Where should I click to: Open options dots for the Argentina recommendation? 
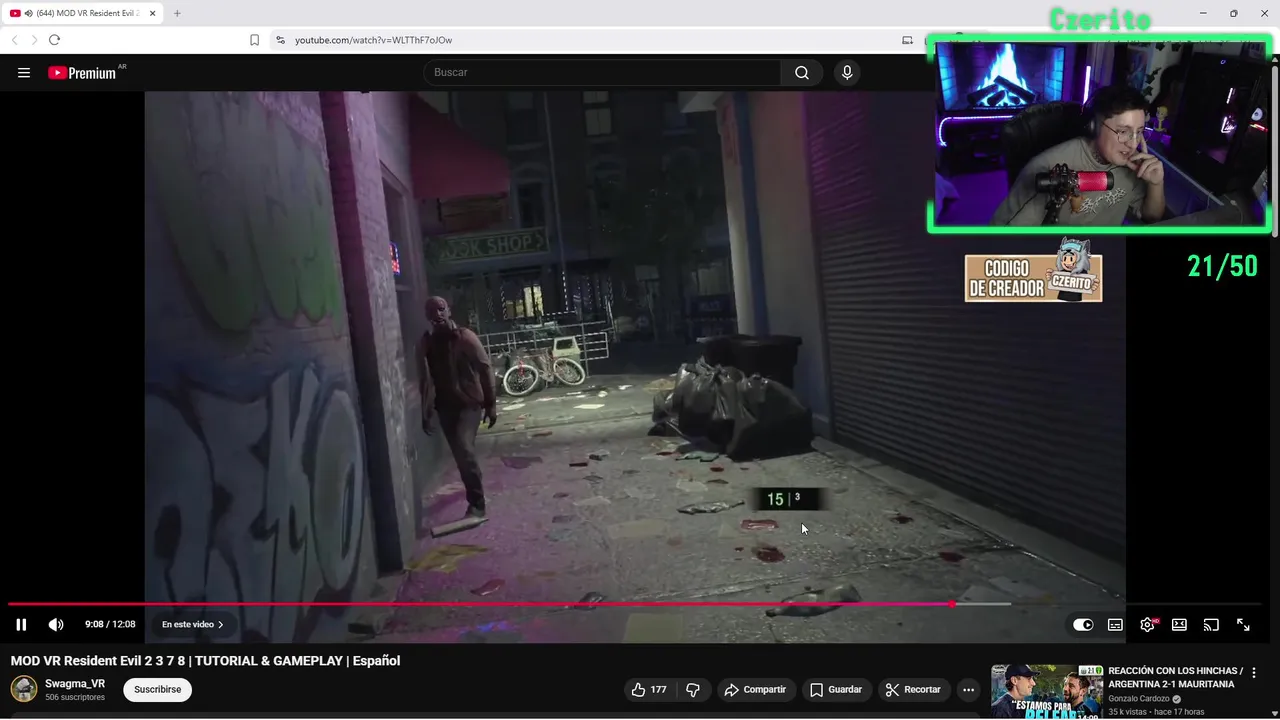(1254, 673)
